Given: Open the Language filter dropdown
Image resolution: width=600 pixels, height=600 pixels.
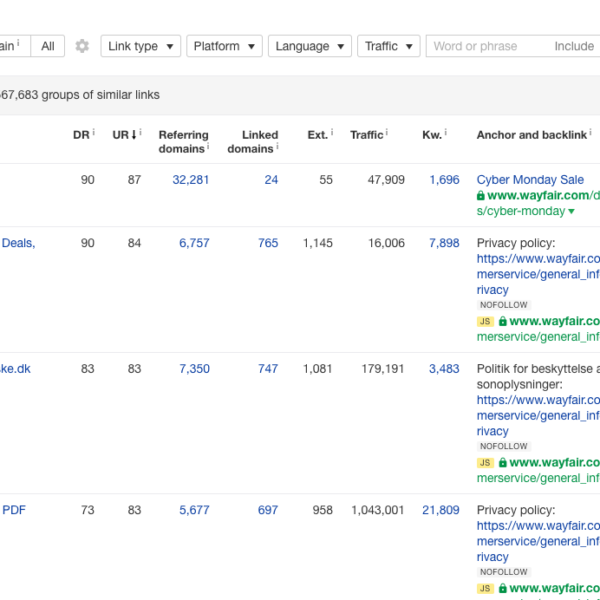Looking at the screenshot, I should pyautogui.click(x=309, y=46).
